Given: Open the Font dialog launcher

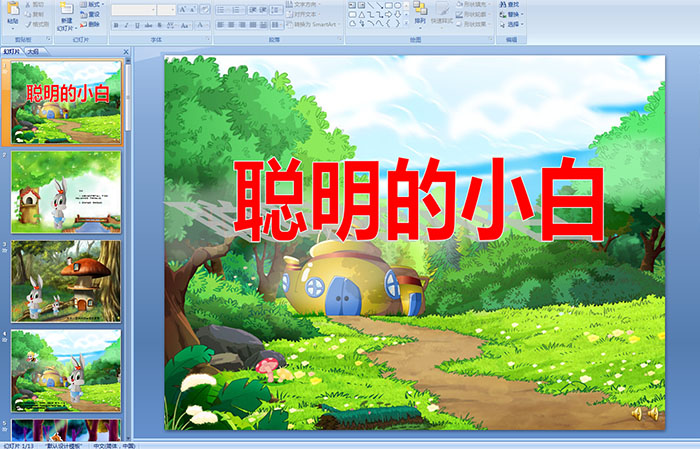Looking at the screenshot, I should pos(208,39).
